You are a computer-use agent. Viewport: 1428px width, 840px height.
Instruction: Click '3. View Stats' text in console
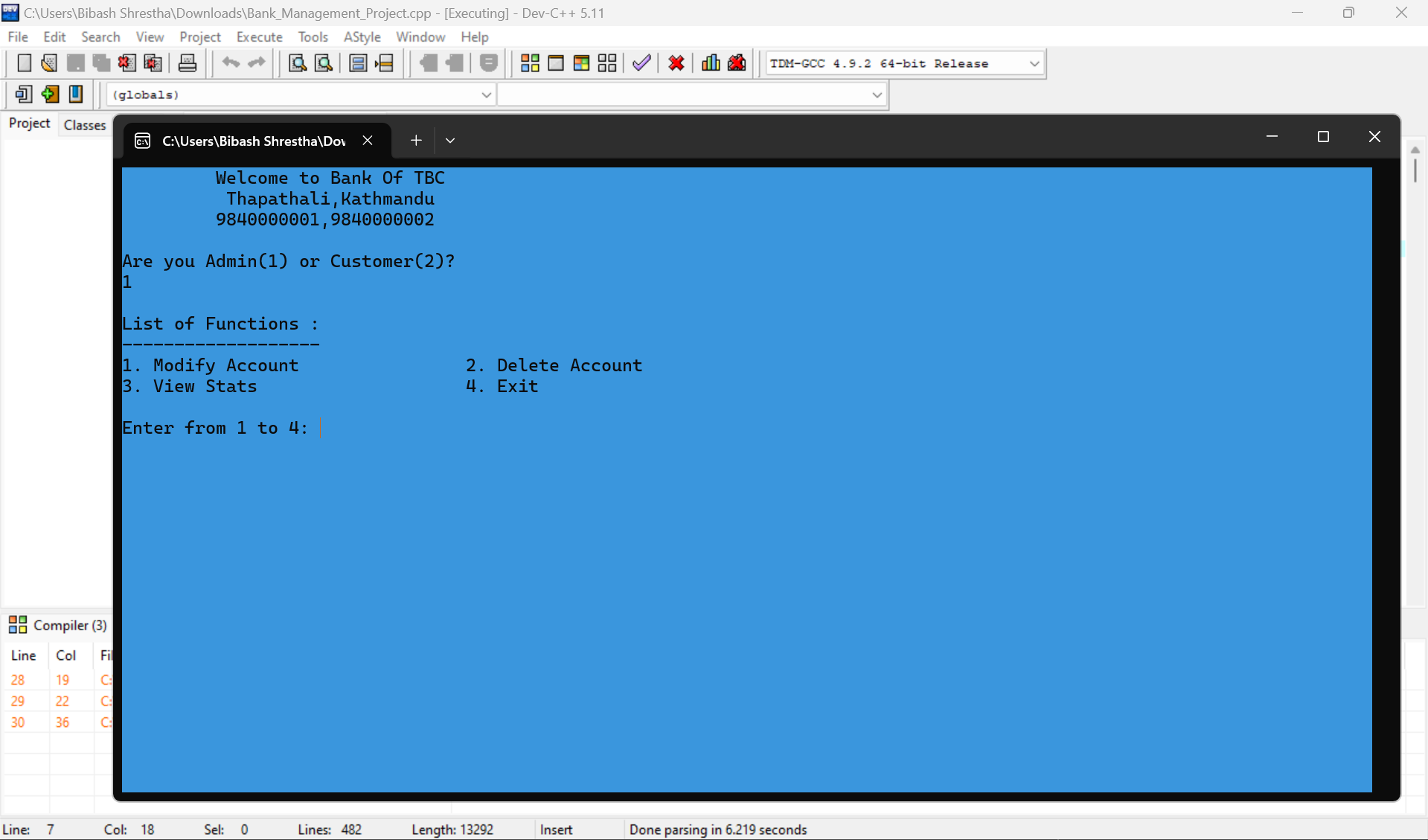[x=190, y=386]
